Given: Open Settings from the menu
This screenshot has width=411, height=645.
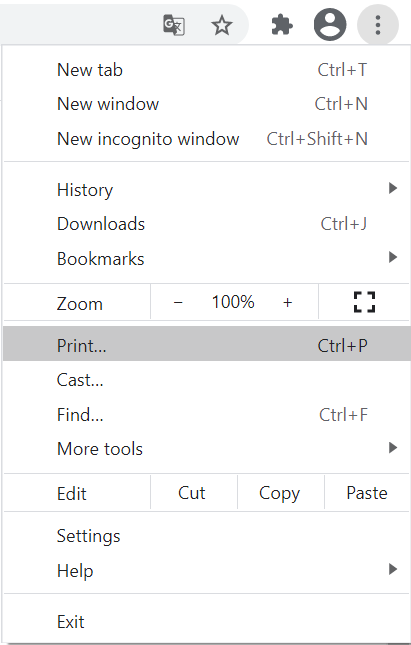Looking at the screenshot, I should (x=206, y=536).
